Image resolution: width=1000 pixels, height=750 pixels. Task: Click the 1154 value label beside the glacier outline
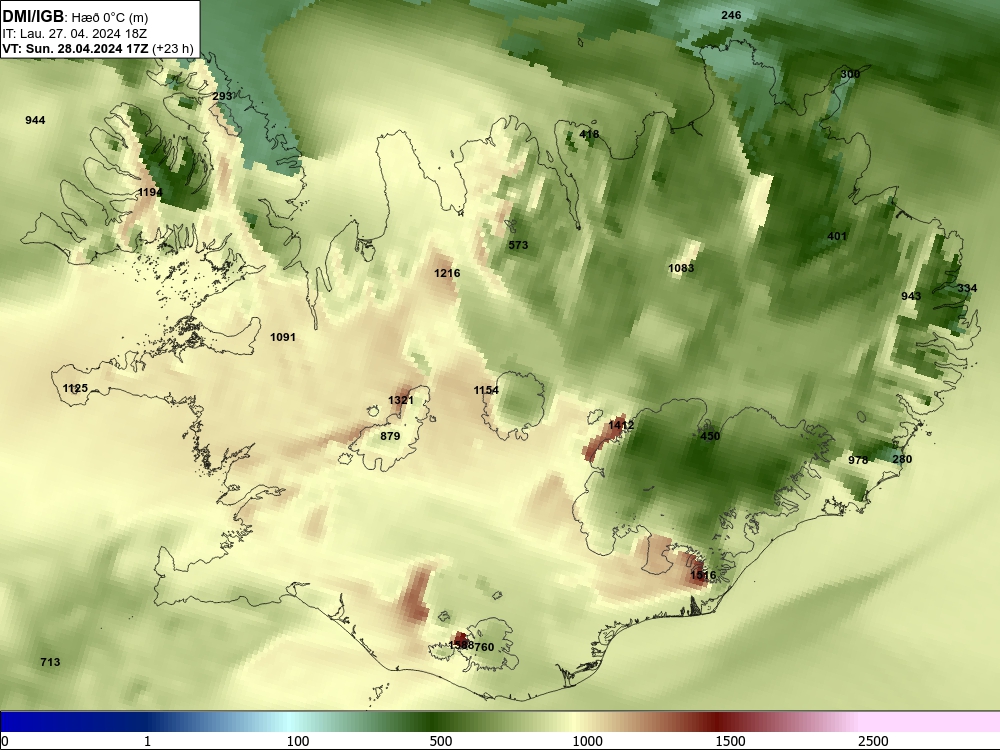pos(487,390)
